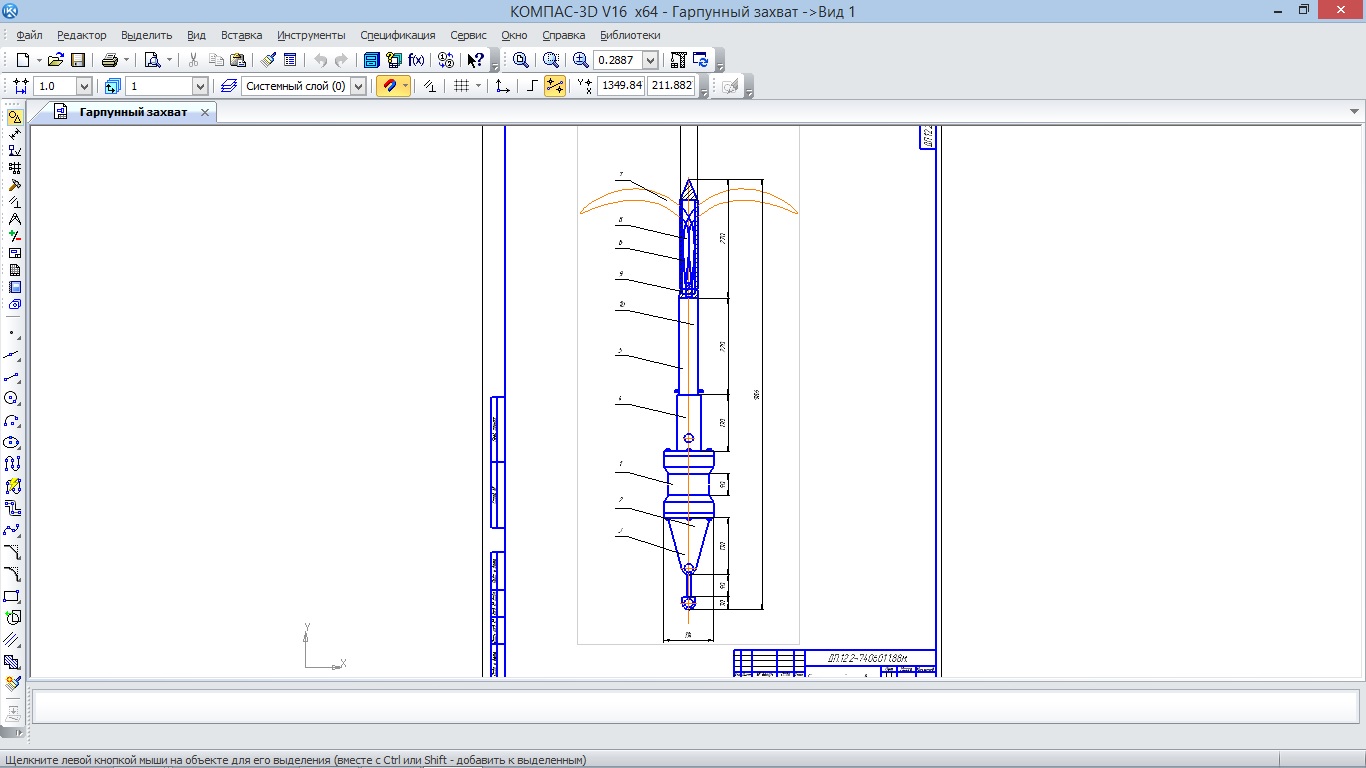Image resolution: width=1366 pixels, height=768 pixels.
Task: Open the Вставка menu
Action: point(242,35)
